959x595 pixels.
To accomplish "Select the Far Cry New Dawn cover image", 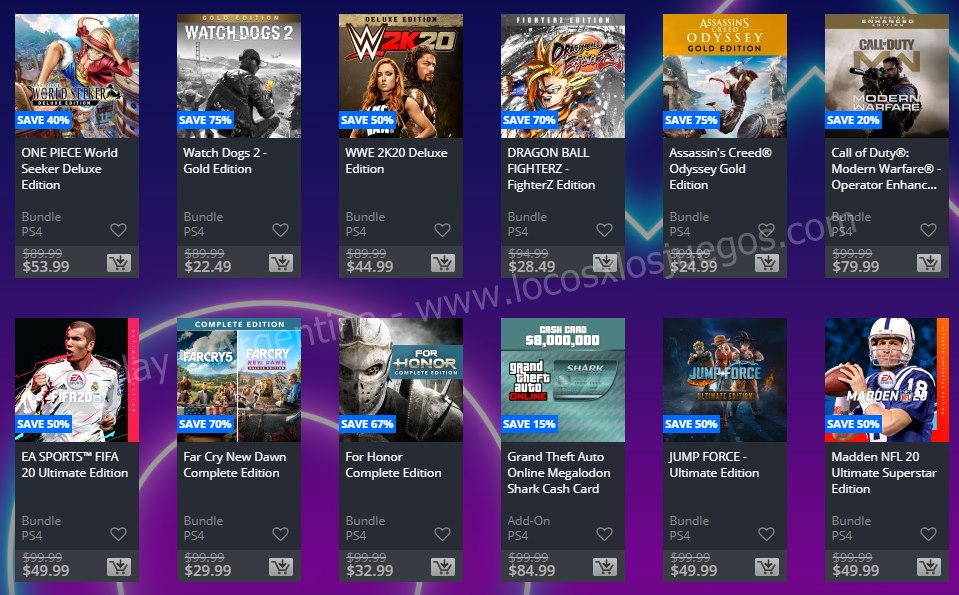I will click(x=239, y=380).
